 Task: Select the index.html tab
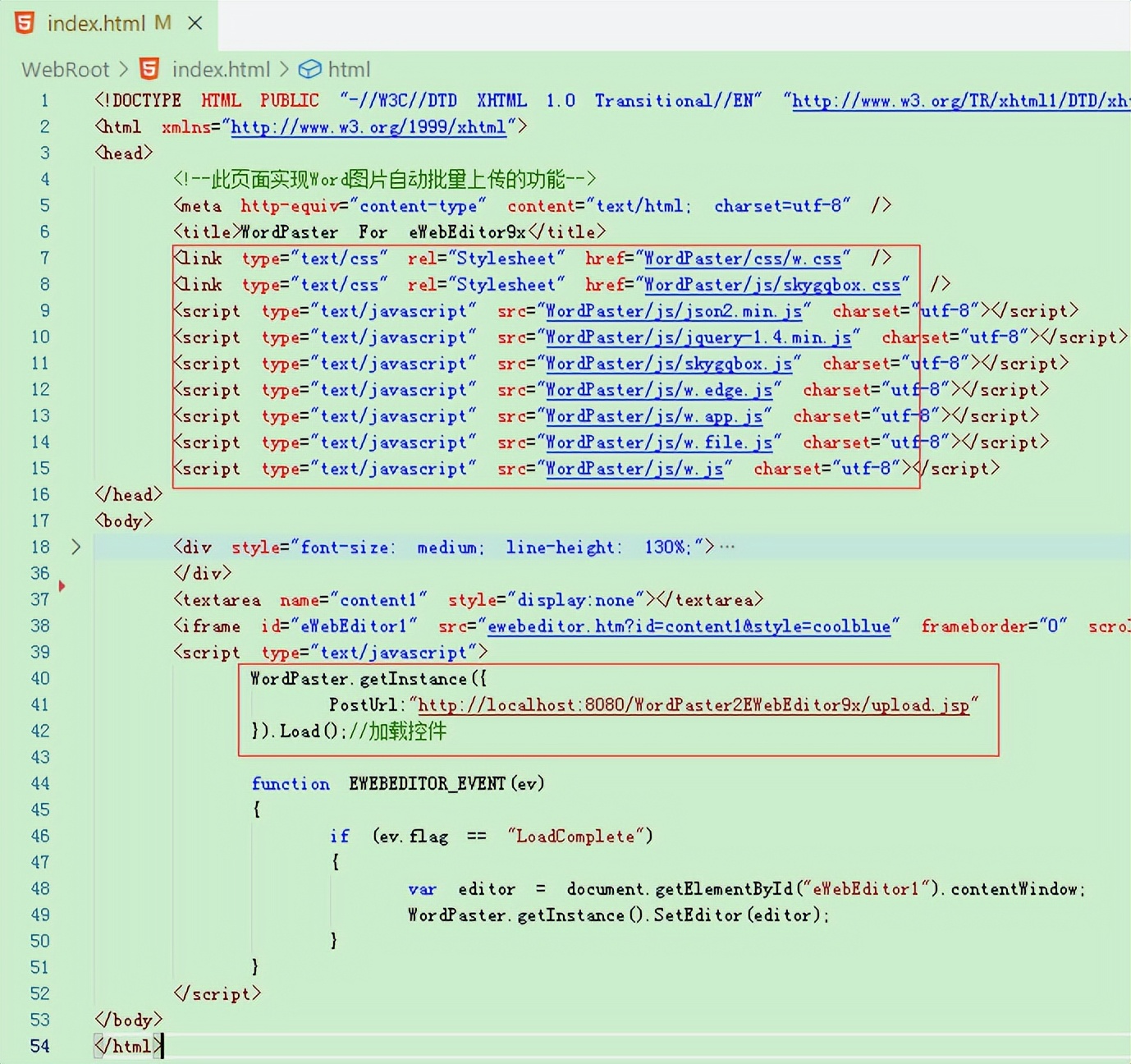[109, 24]
